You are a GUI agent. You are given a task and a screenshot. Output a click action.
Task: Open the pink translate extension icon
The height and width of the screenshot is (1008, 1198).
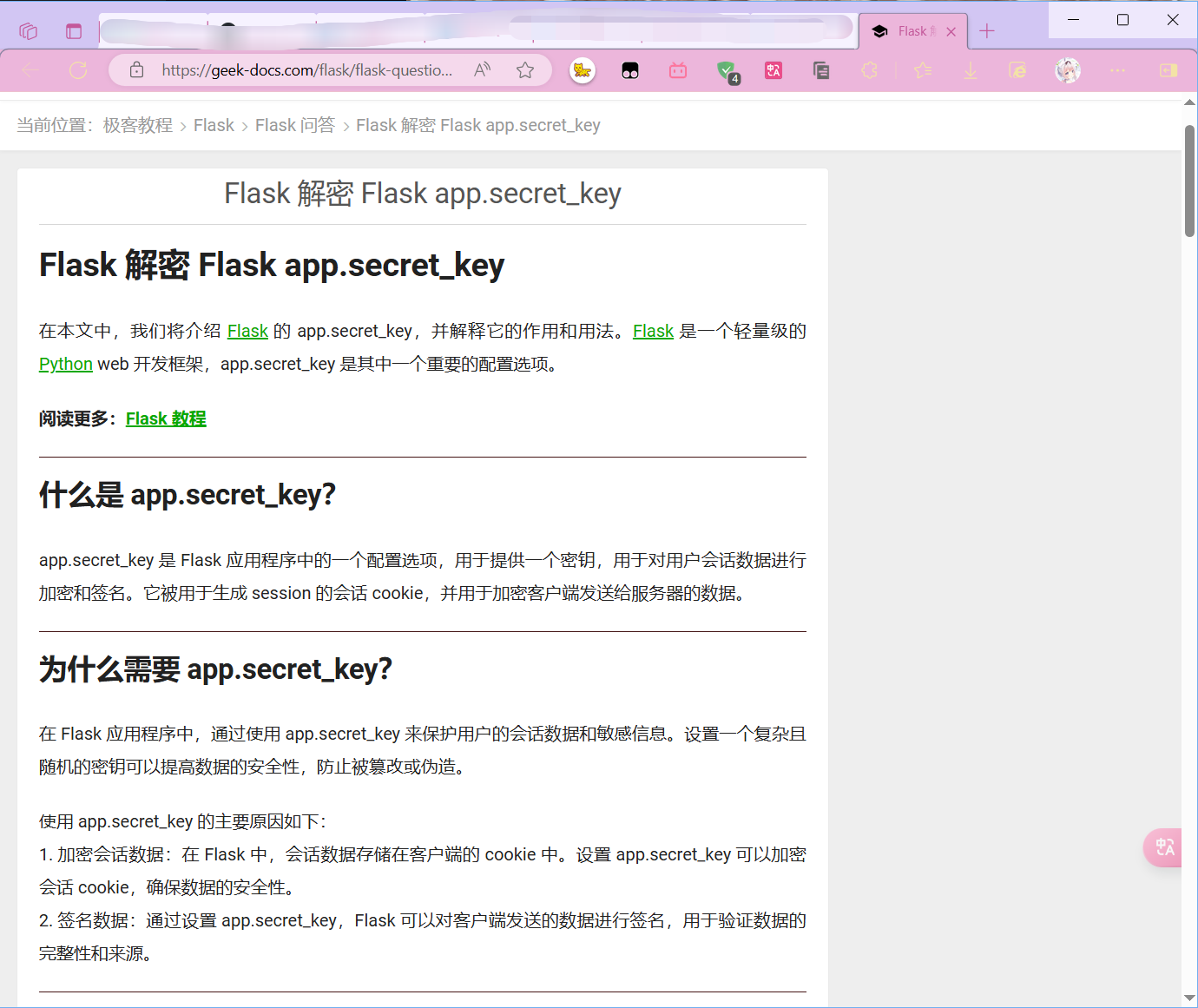click(773, 70)
